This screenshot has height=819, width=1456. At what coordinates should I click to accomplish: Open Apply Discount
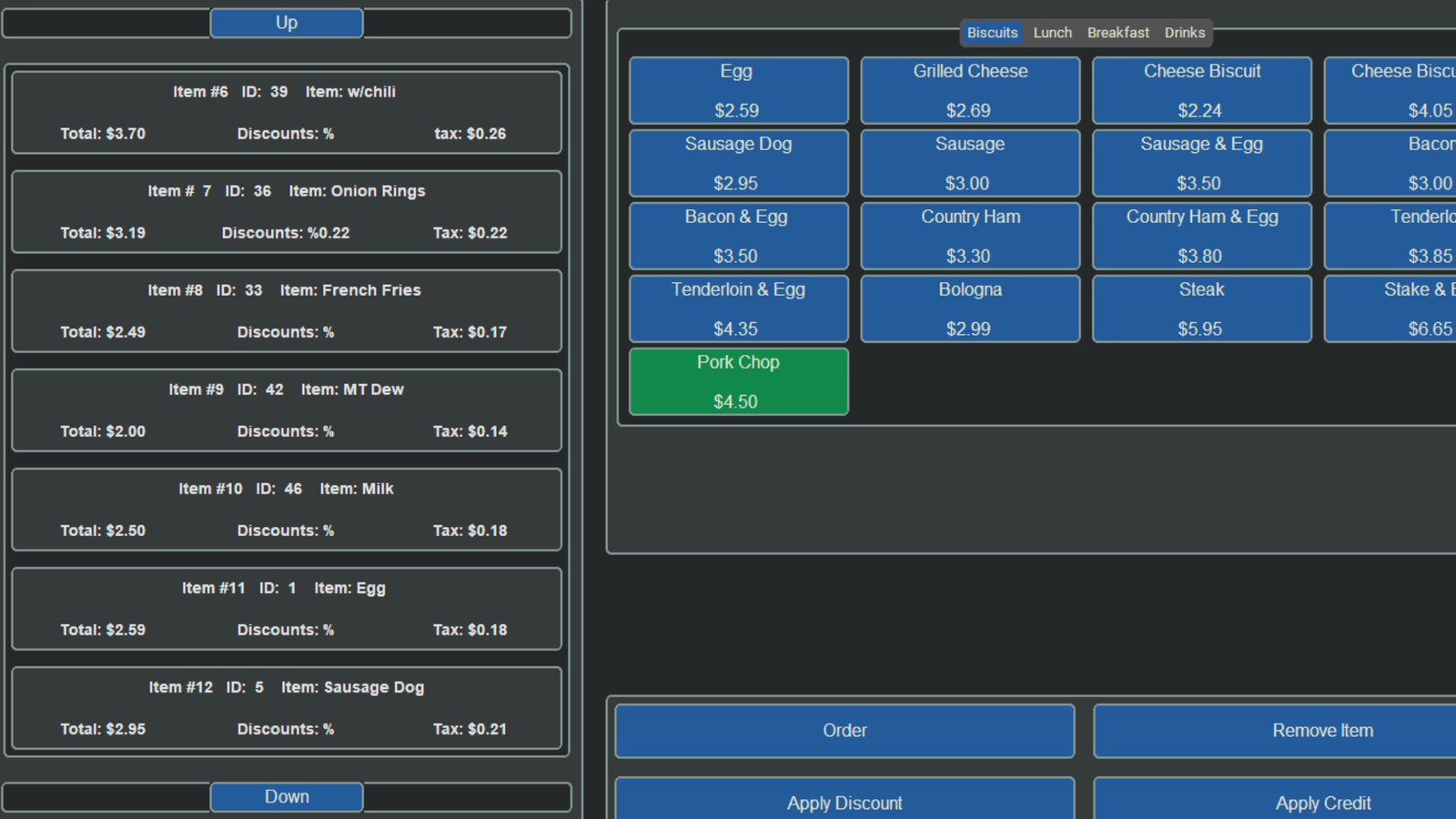(844, 801)
